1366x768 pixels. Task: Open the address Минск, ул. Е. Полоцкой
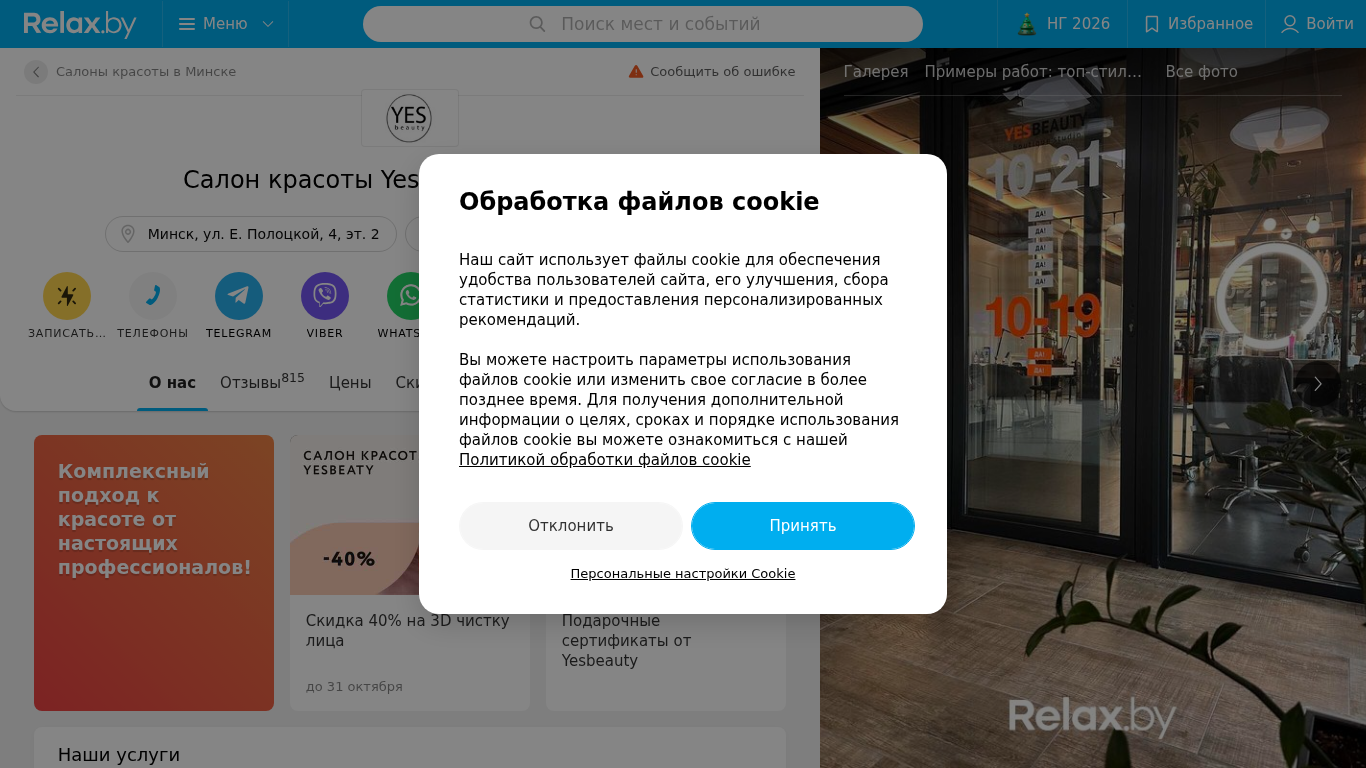coord(251,234)
